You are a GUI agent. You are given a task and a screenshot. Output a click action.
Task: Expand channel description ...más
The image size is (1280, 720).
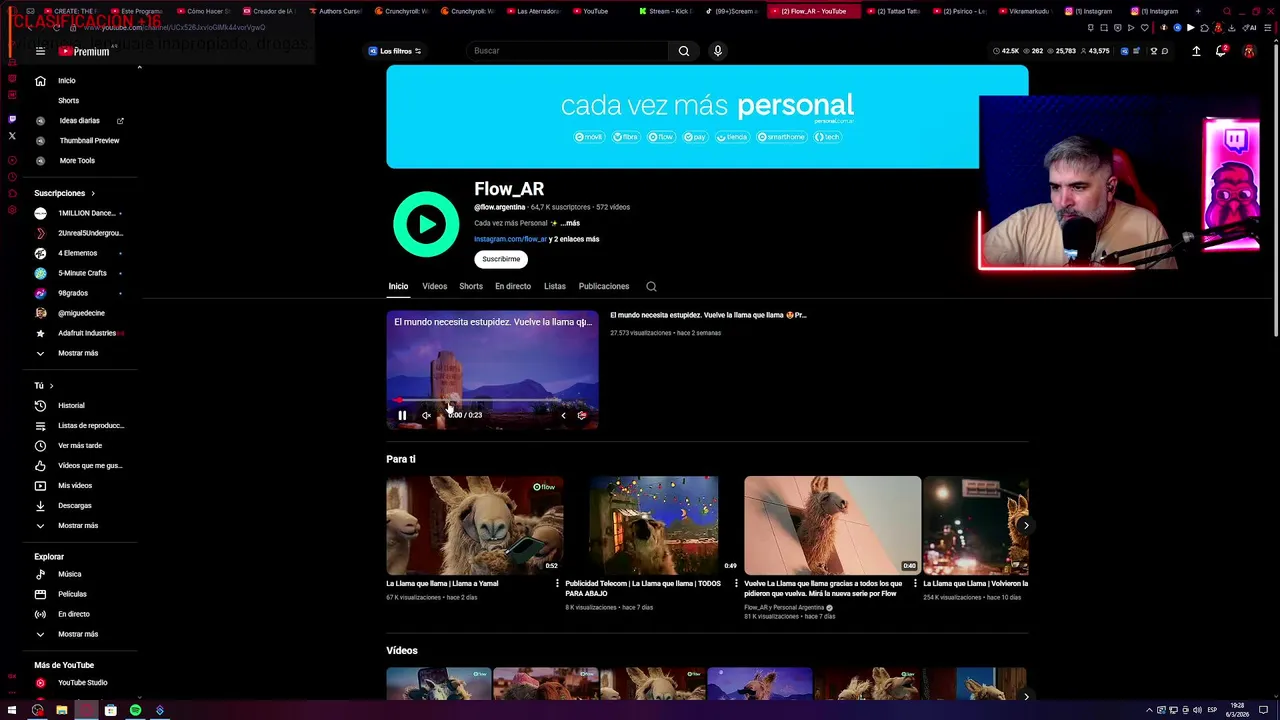tap(570, 223)
